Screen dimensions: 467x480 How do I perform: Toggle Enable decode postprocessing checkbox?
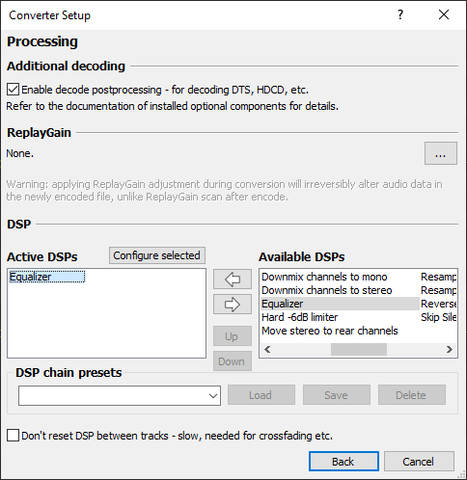(13, 90)
